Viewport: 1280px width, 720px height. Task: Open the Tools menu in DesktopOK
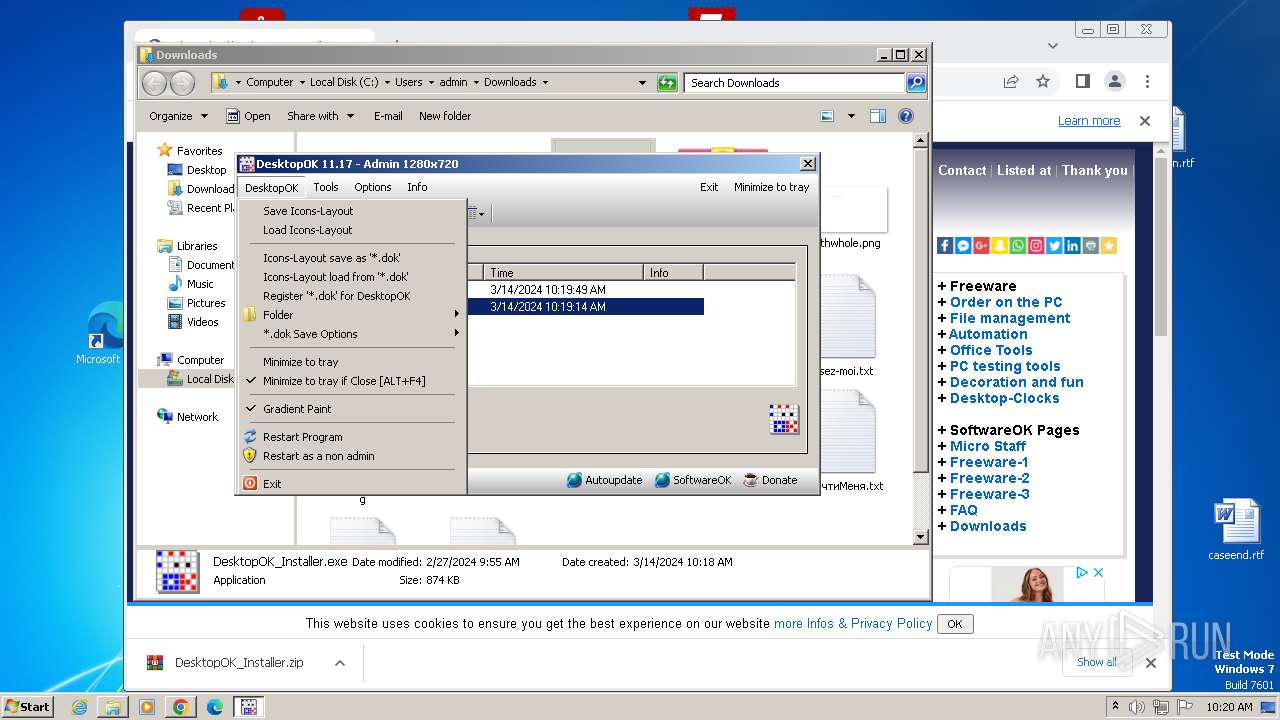[x=326, y=187]
